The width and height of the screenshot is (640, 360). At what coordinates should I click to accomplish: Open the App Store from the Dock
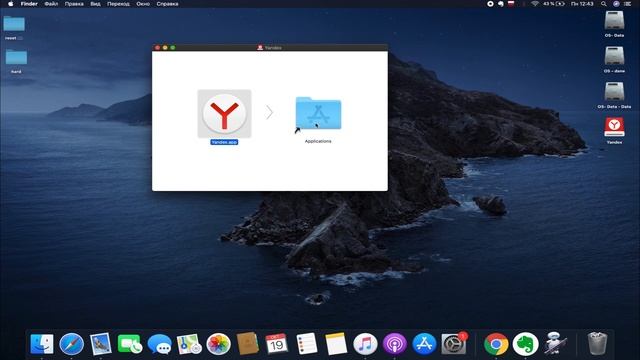[424, 344]
